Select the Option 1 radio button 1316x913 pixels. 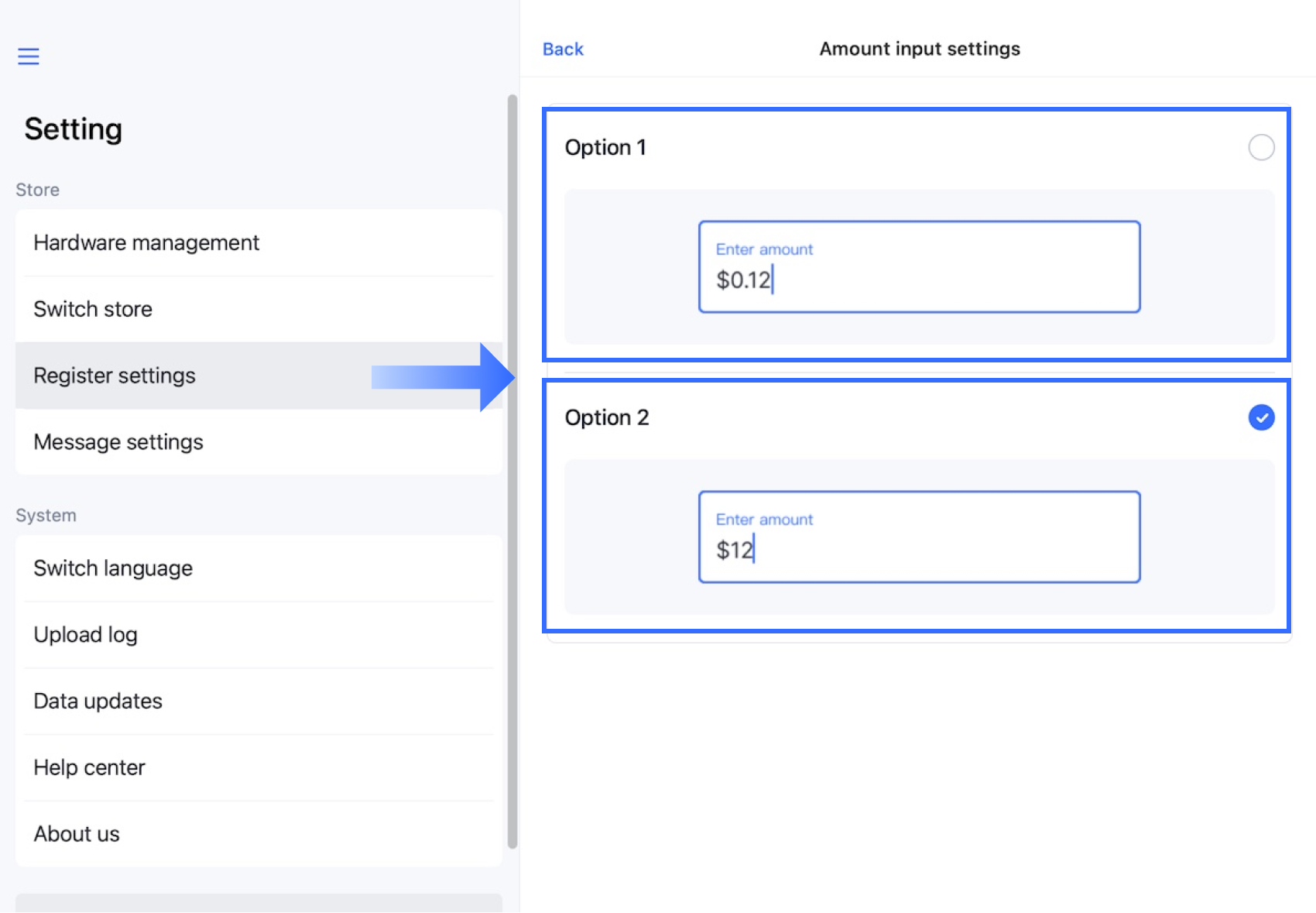(1261, 147)
